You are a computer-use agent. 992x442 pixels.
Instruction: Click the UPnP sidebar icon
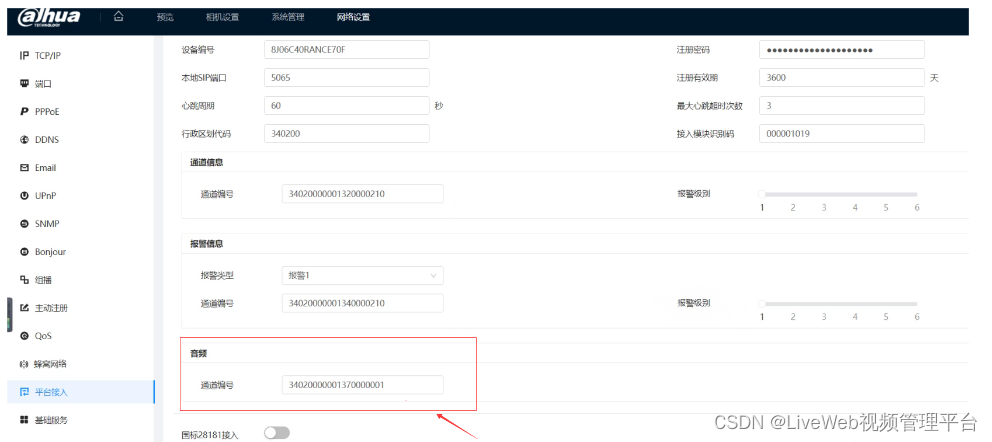[24, 196]
